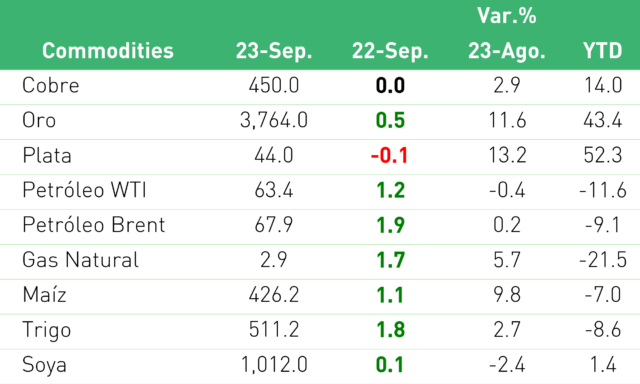Screen dimensions: 640x384
Task: Click the YTD column header
Action: [x=602, y=51]
